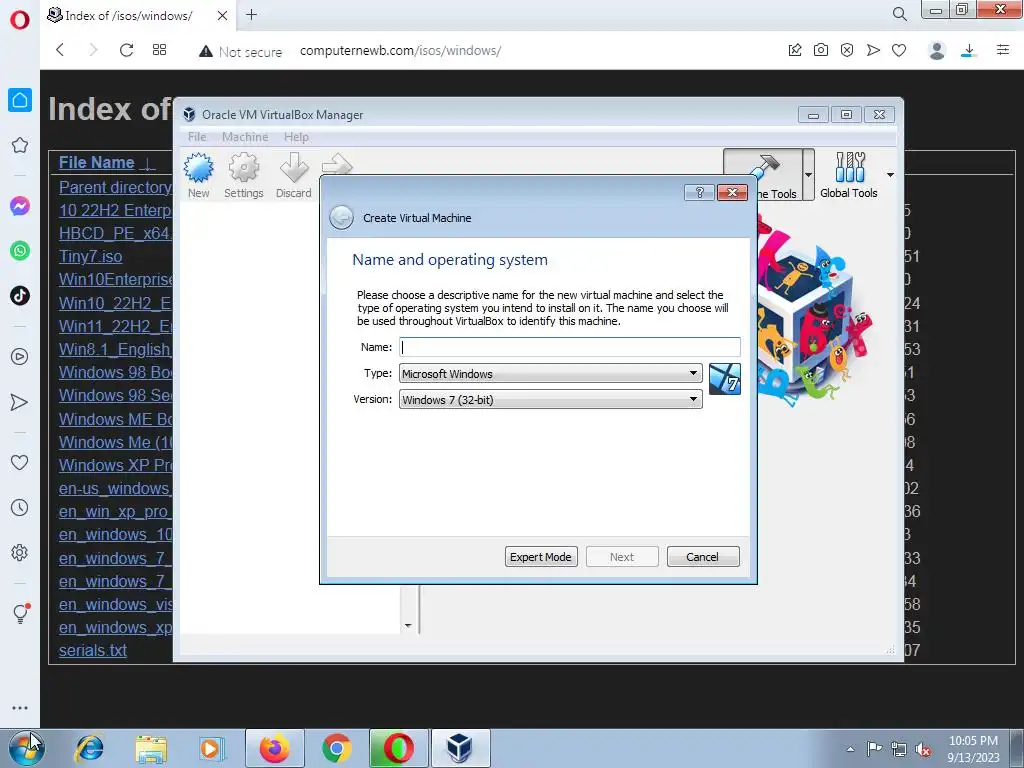Click the Expert Mode button

coord(541,557)
